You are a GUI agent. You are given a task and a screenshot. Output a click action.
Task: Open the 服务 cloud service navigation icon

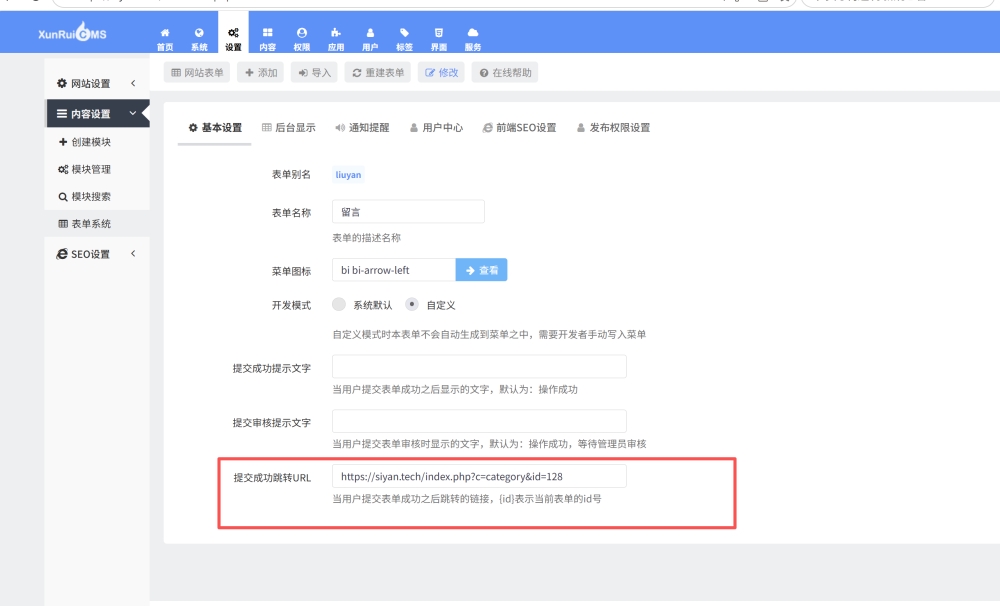[x=473, y=39]
